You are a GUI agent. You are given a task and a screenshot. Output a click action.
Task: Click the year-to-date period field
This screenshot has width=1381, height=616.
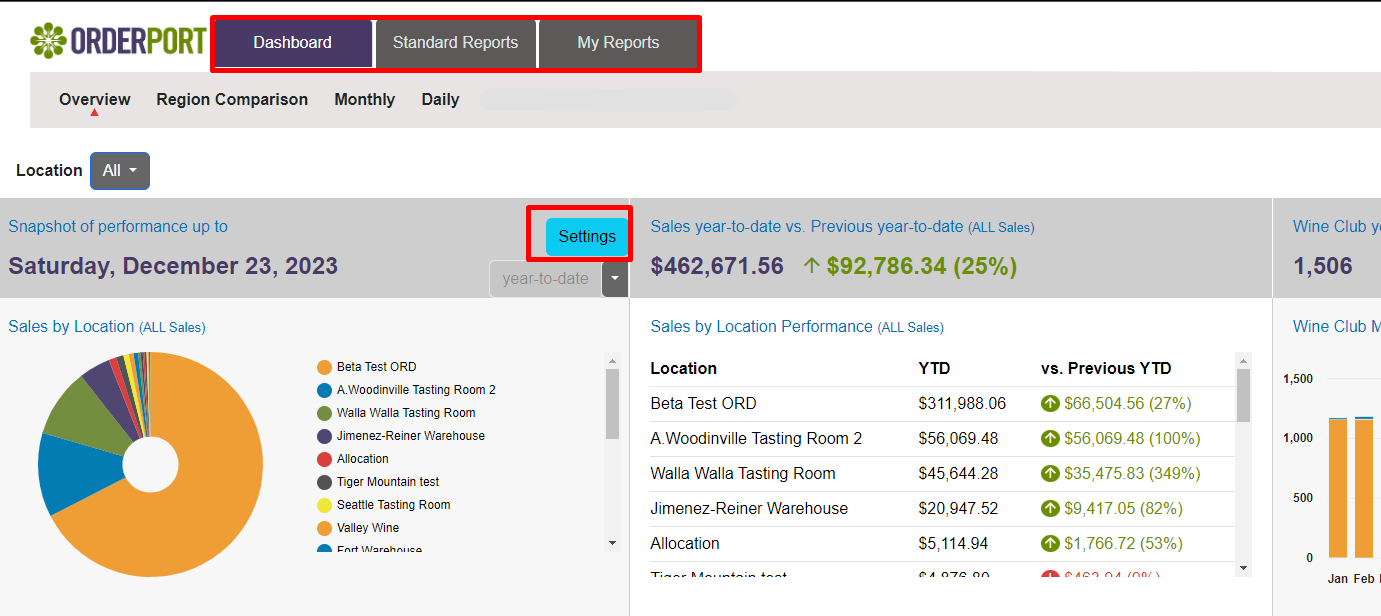[x=545, y=279]
